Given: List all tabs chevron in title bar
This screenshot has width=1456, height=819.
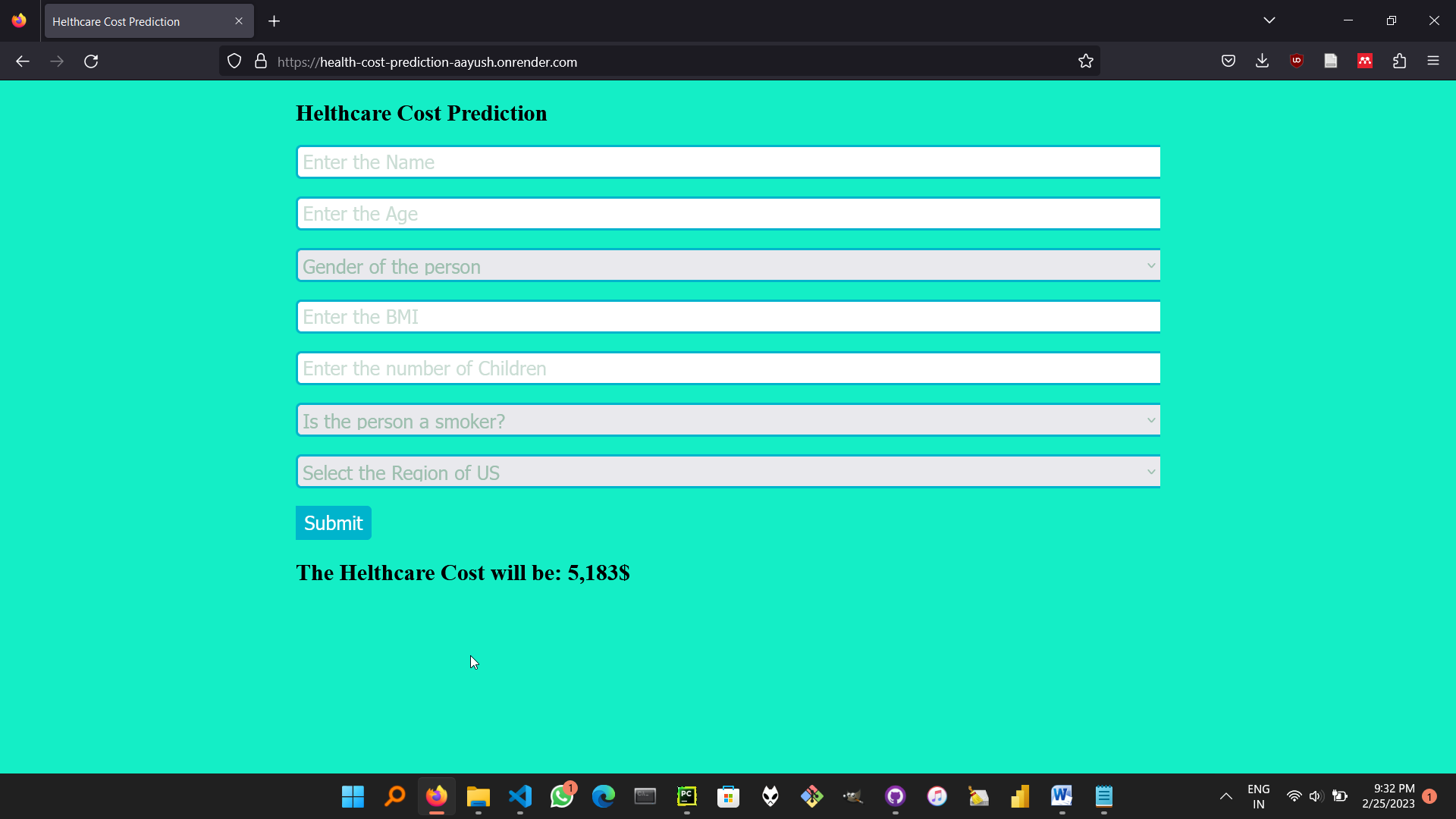Looking at the screenshot, I should 1269,20.
